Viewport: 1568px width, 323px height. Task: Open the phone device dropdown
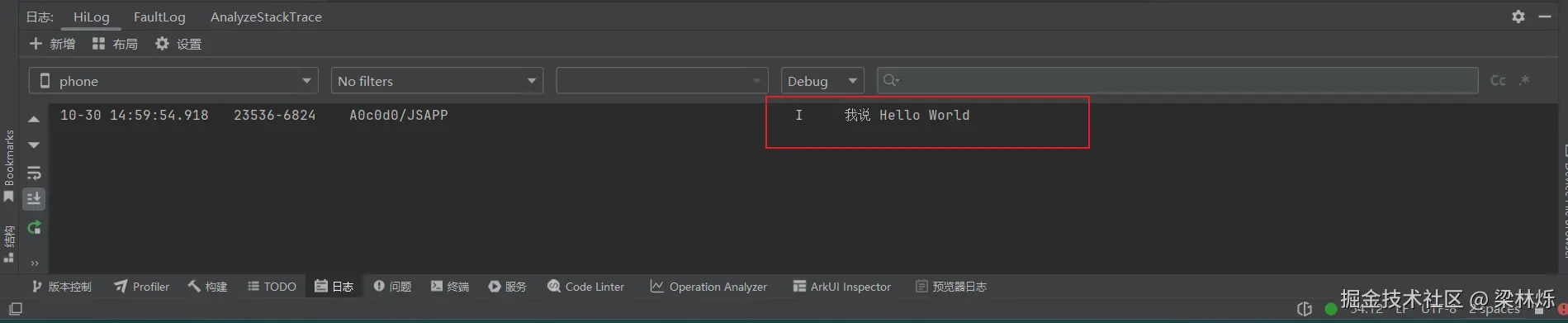click(173, 81)
